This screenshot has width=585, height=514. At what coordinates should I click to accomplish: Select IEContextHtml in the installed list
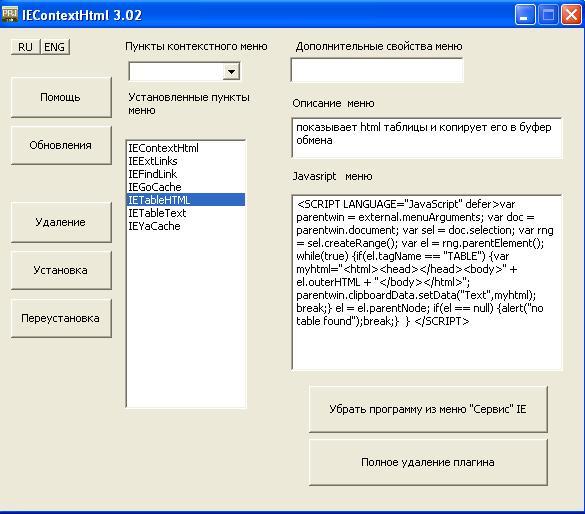coord(186,148)
